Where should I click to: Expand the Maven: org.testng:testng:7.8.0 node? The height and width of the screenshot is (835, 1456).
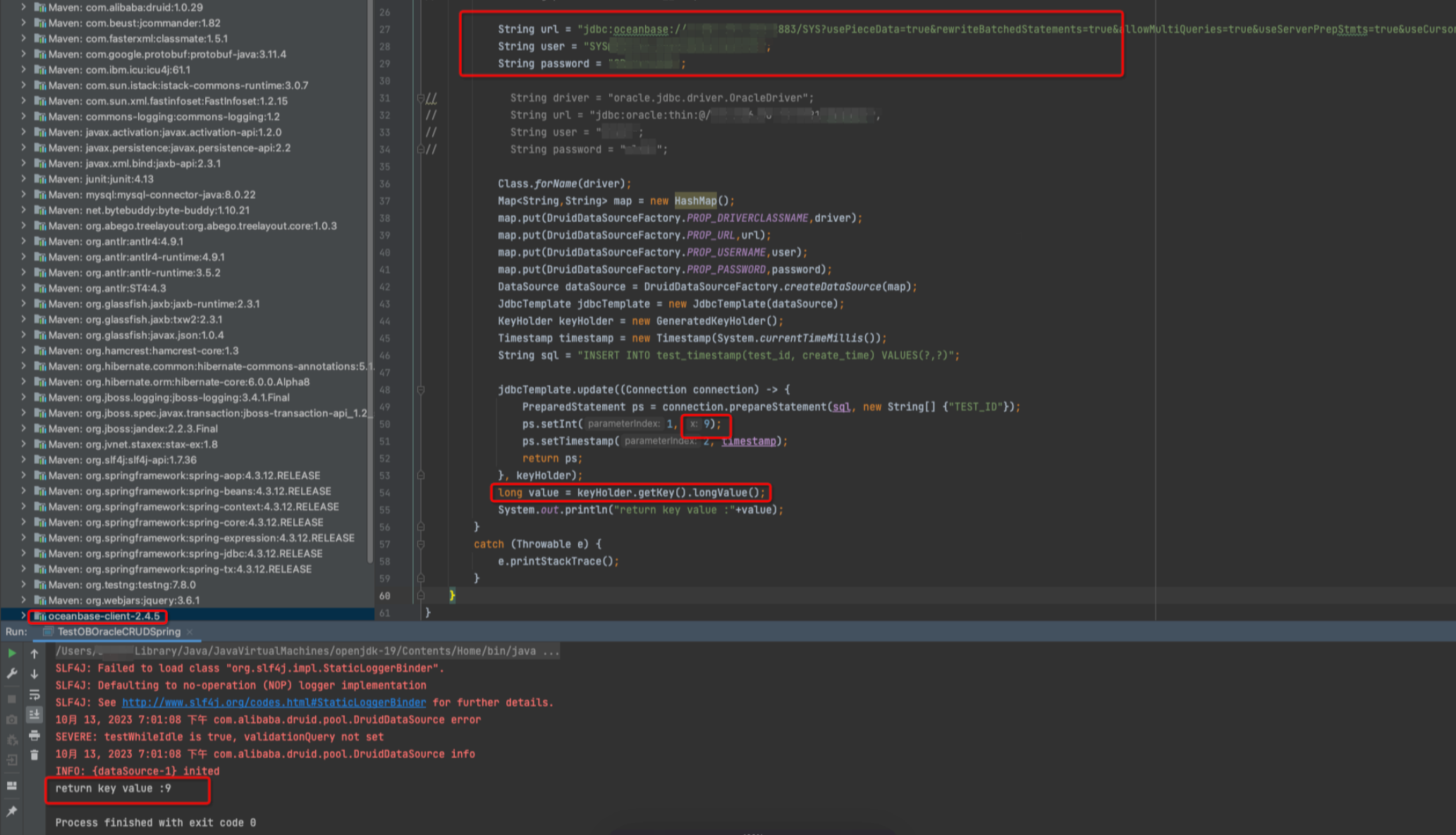tap(23, 585)
